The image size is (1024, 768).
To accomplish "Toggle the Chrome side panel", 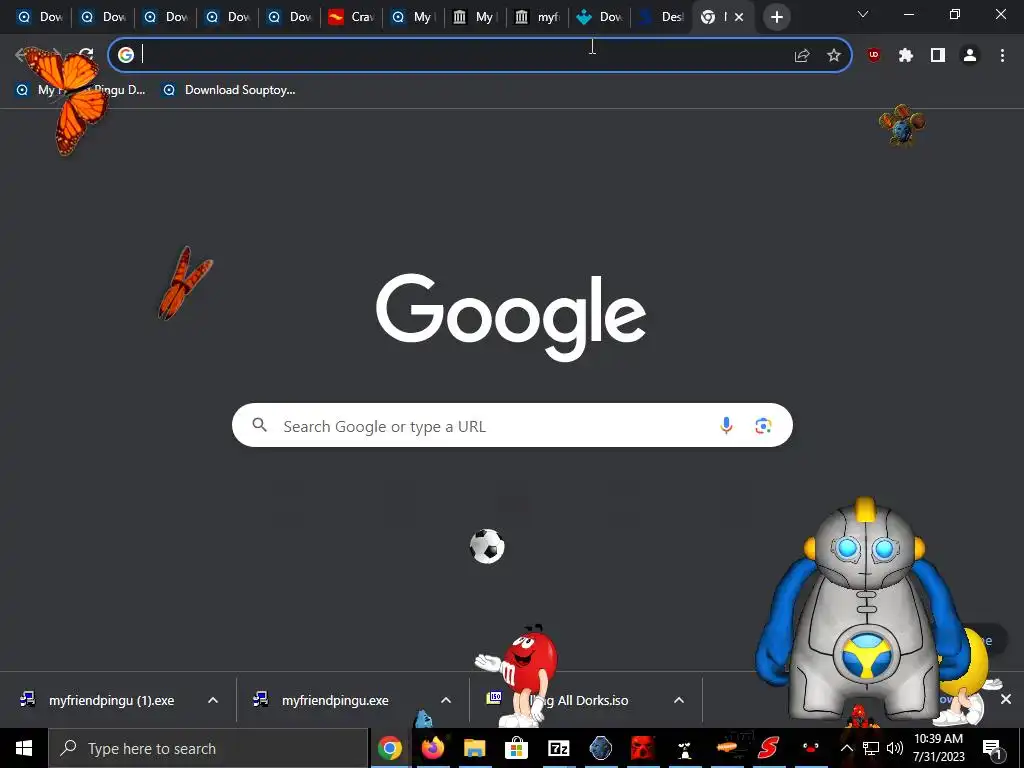I will pos(938,56).
